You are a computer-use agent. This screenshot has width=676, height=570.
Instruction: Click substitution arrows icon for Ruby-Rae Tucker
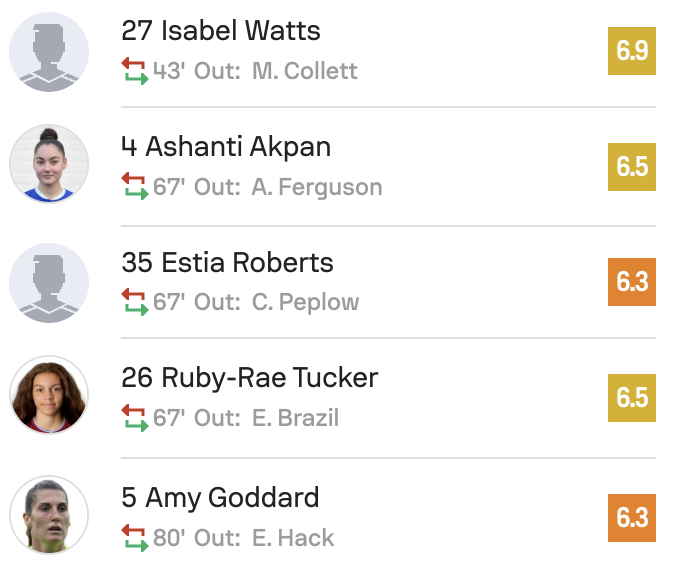pos(134,417)
